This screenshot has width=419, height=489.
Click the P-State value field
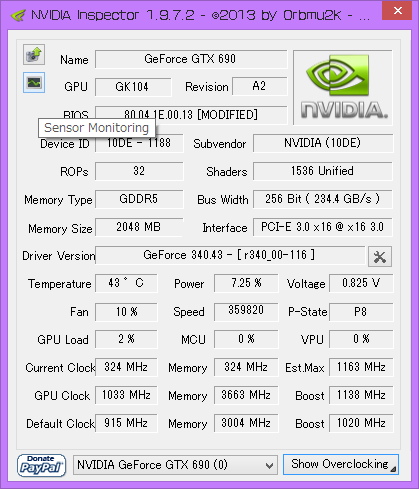pyautogui.click(x=361, y=312)
